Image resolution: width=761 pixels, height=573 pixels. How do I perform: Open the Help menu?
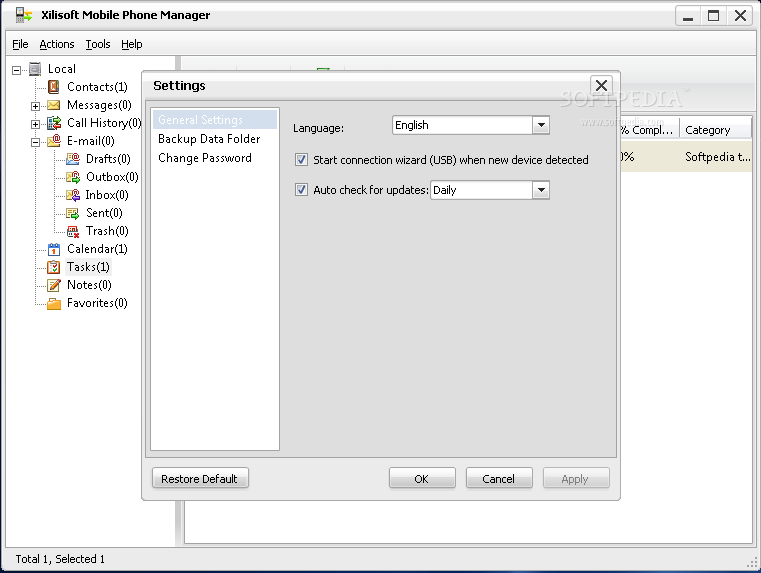click(132, 44)
